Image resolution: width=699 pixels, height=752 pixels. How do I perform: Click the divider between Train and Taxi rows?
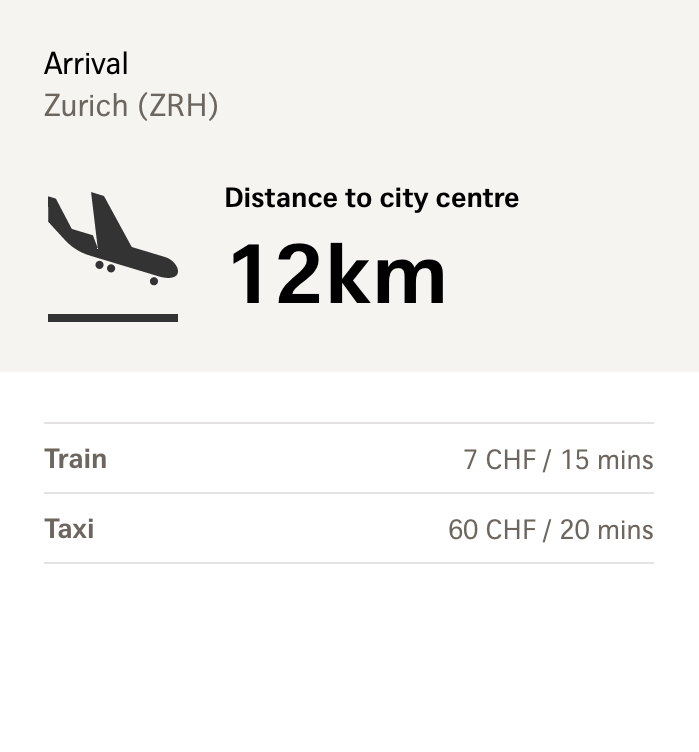coord(348,493)
